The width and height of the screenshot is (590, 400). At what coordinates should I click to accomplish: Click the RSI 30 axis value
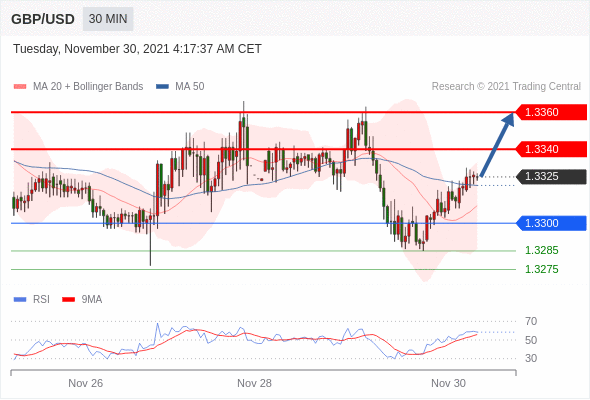531,358
